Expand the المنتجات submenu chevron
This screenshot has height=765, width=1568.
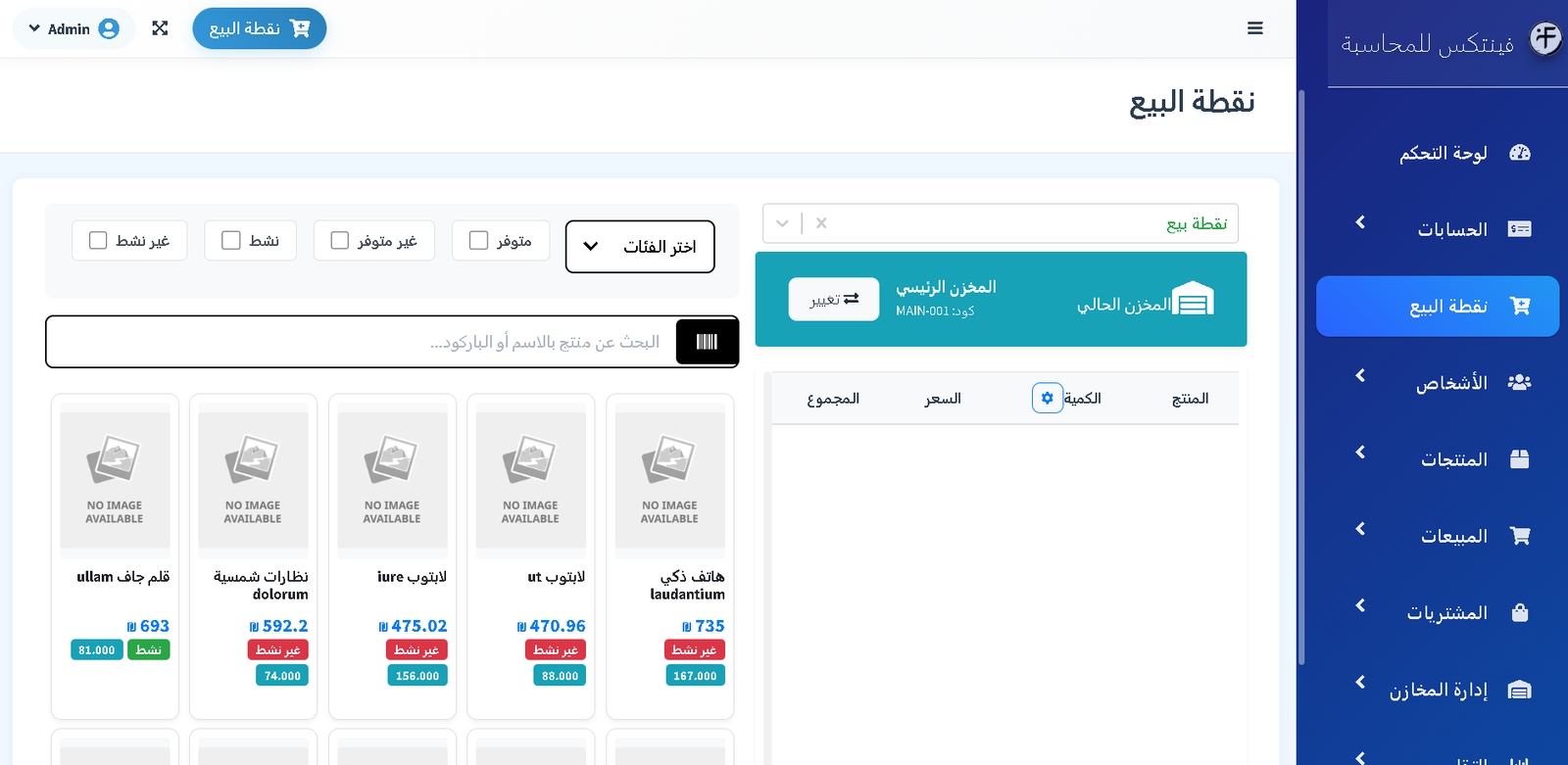coord(1360,452)
